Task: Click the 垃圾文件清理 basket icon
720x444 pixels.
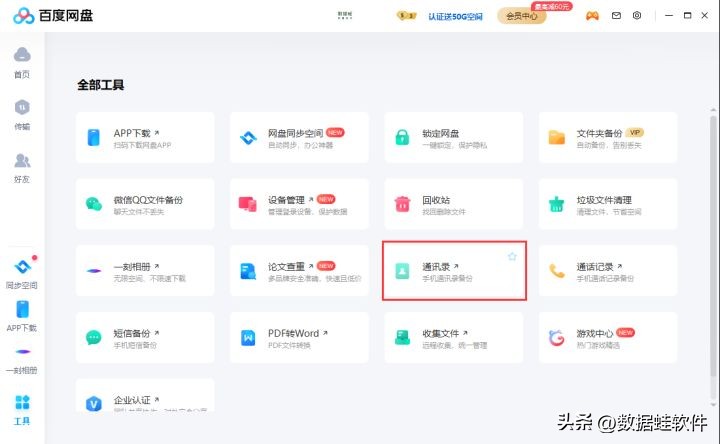Action: point(557,204)
